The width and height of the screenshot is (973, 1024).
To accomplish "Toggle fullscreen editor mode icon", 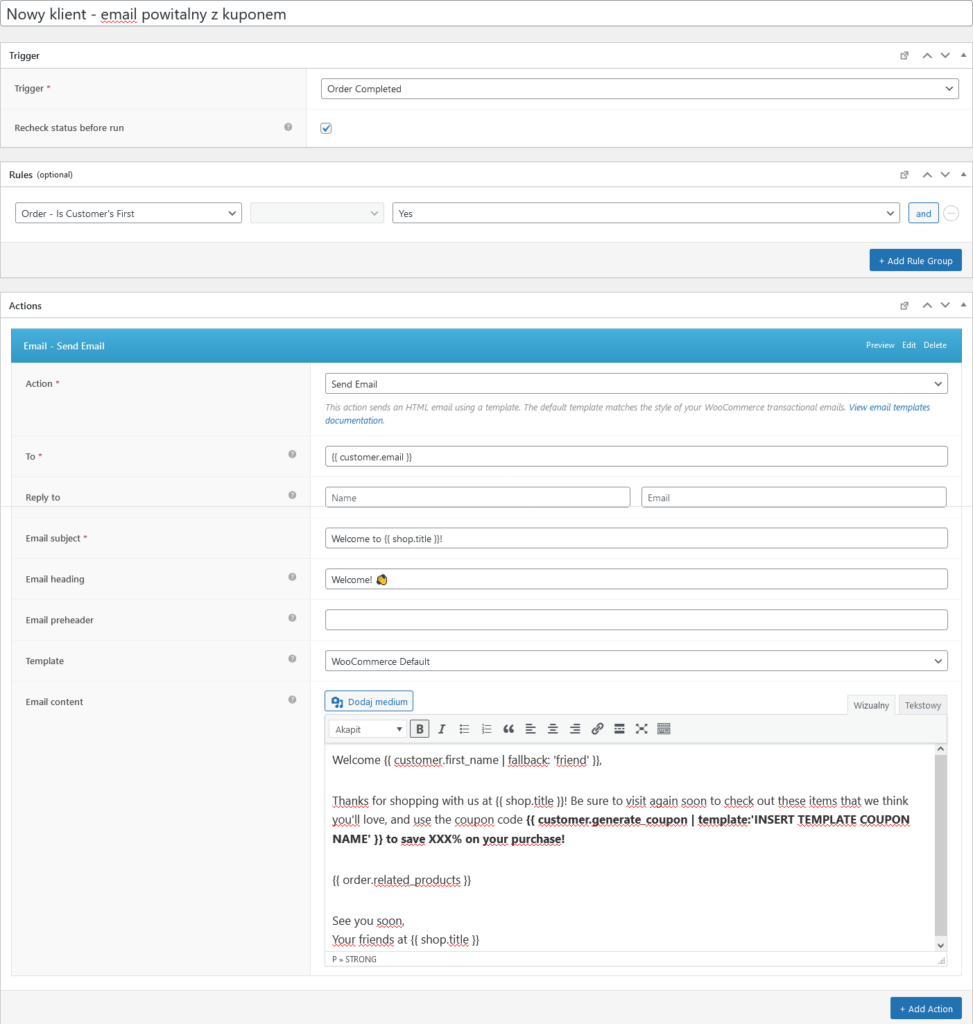I will 641,729.
